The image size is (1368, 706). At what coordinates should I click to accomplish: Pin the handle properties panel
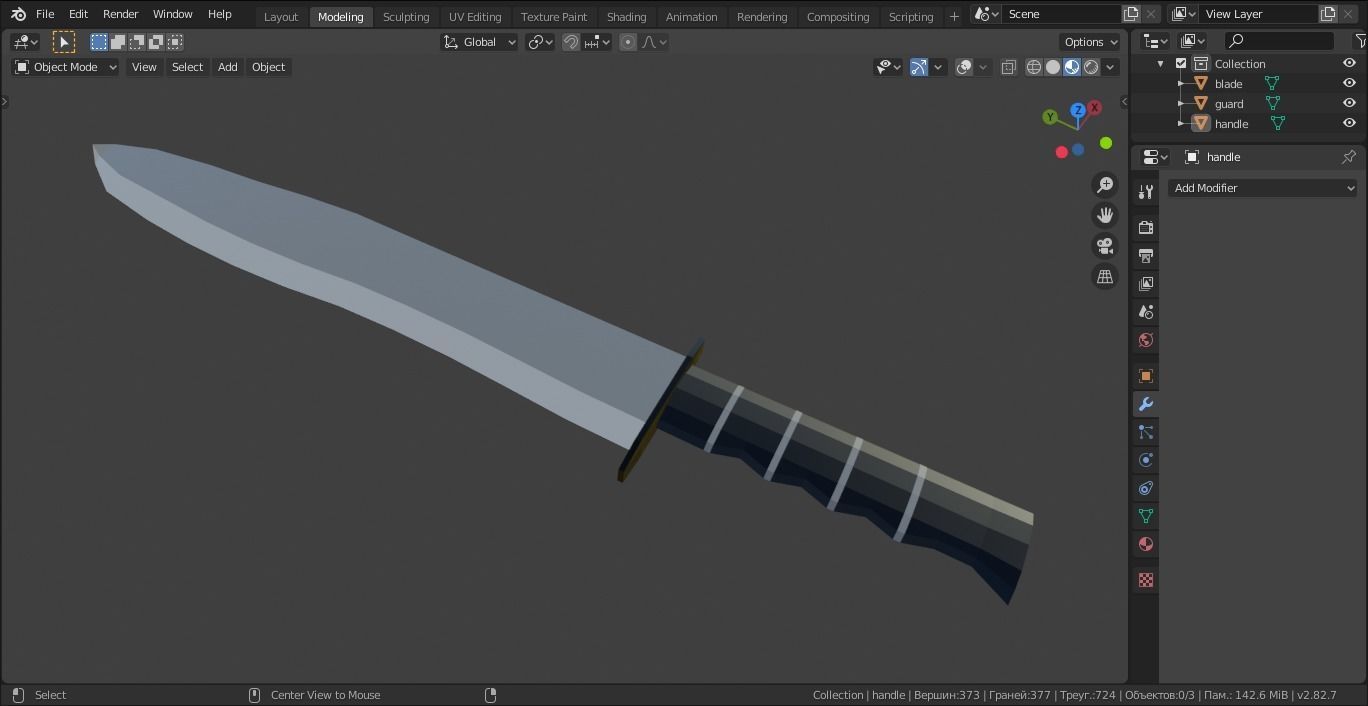pos(1349,157)
